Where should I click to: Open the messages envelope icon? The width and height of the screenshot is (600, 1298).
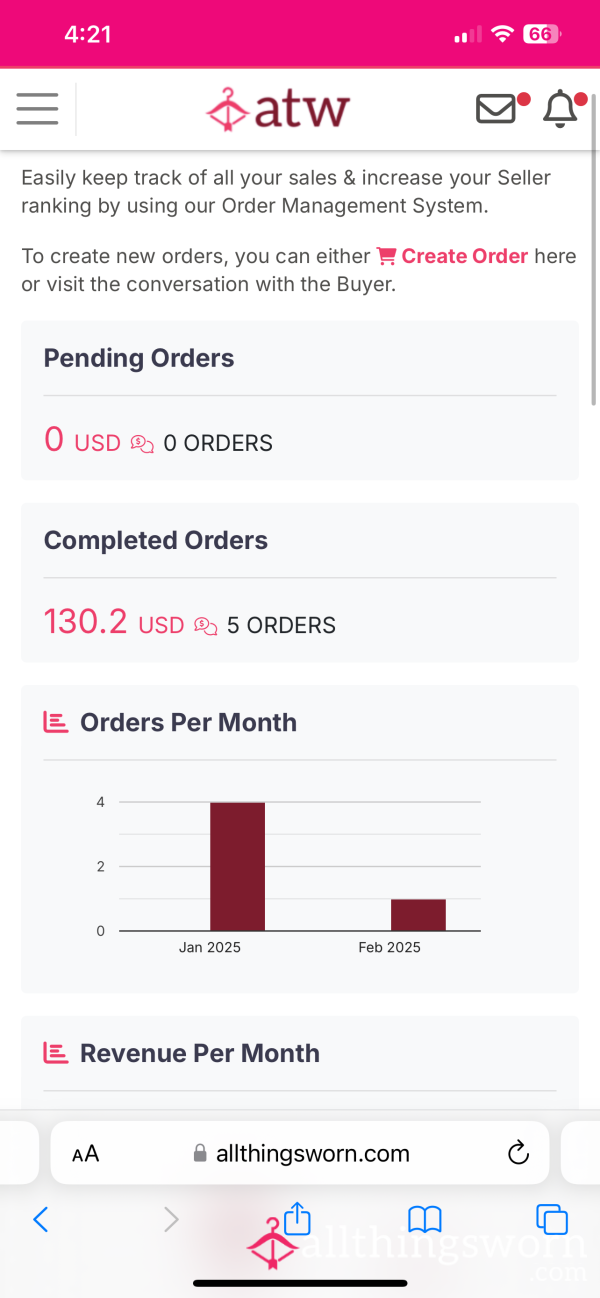(x=497, y=108)
